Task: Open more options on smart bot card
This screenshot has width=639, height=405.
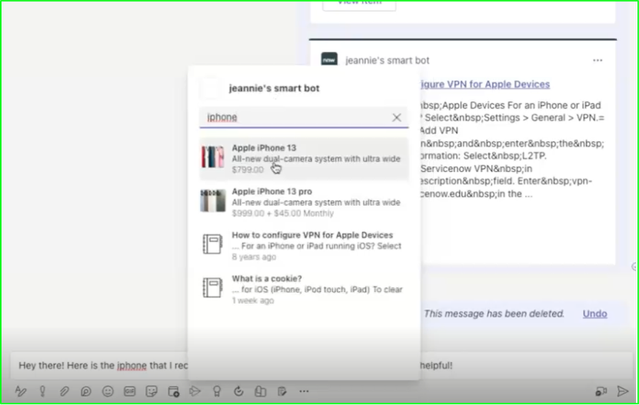Action: click(x=597, y=60)
